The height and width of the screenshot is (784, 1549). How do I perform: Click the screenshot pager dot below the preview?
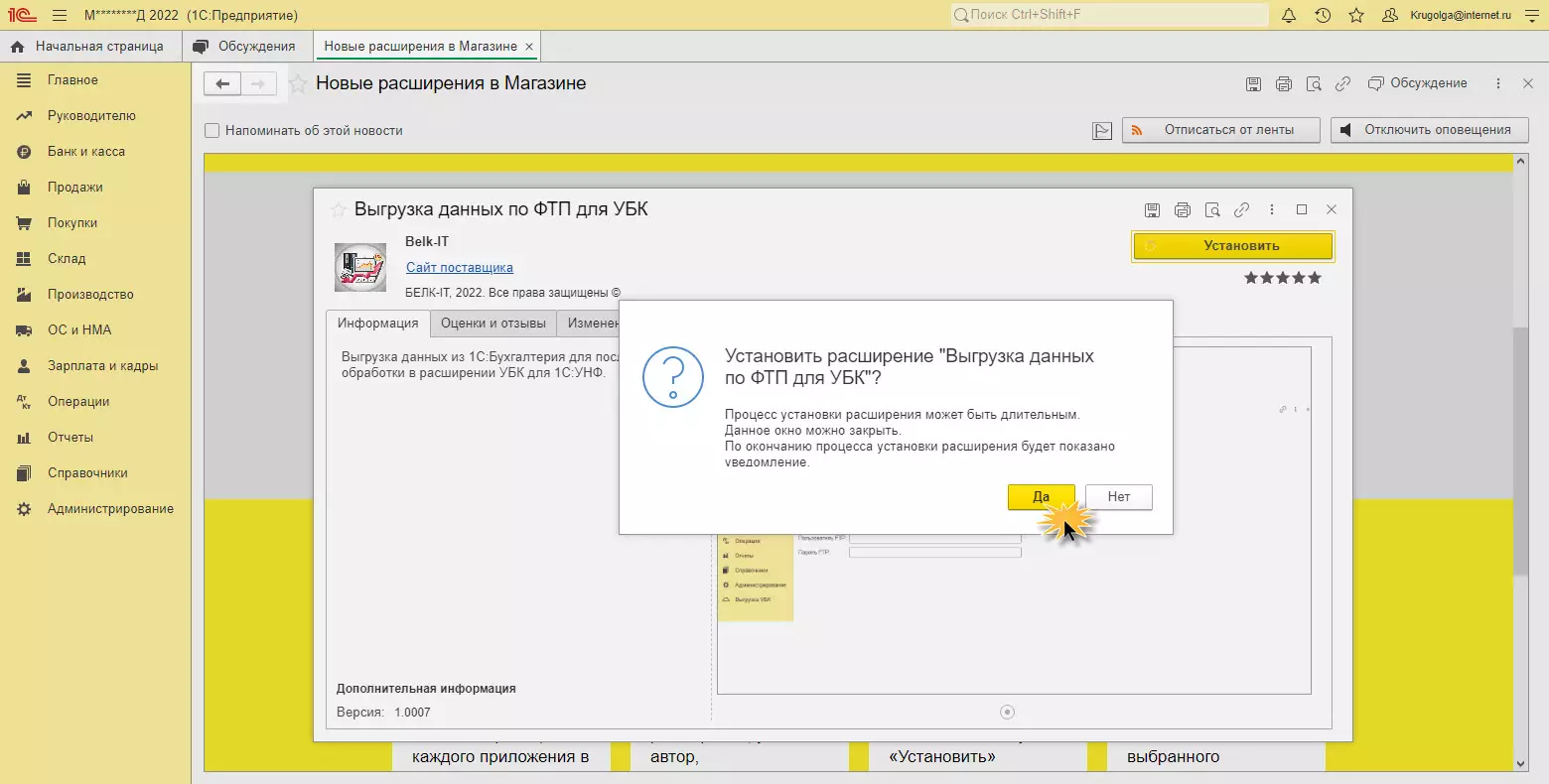(x=1008, y=712)
